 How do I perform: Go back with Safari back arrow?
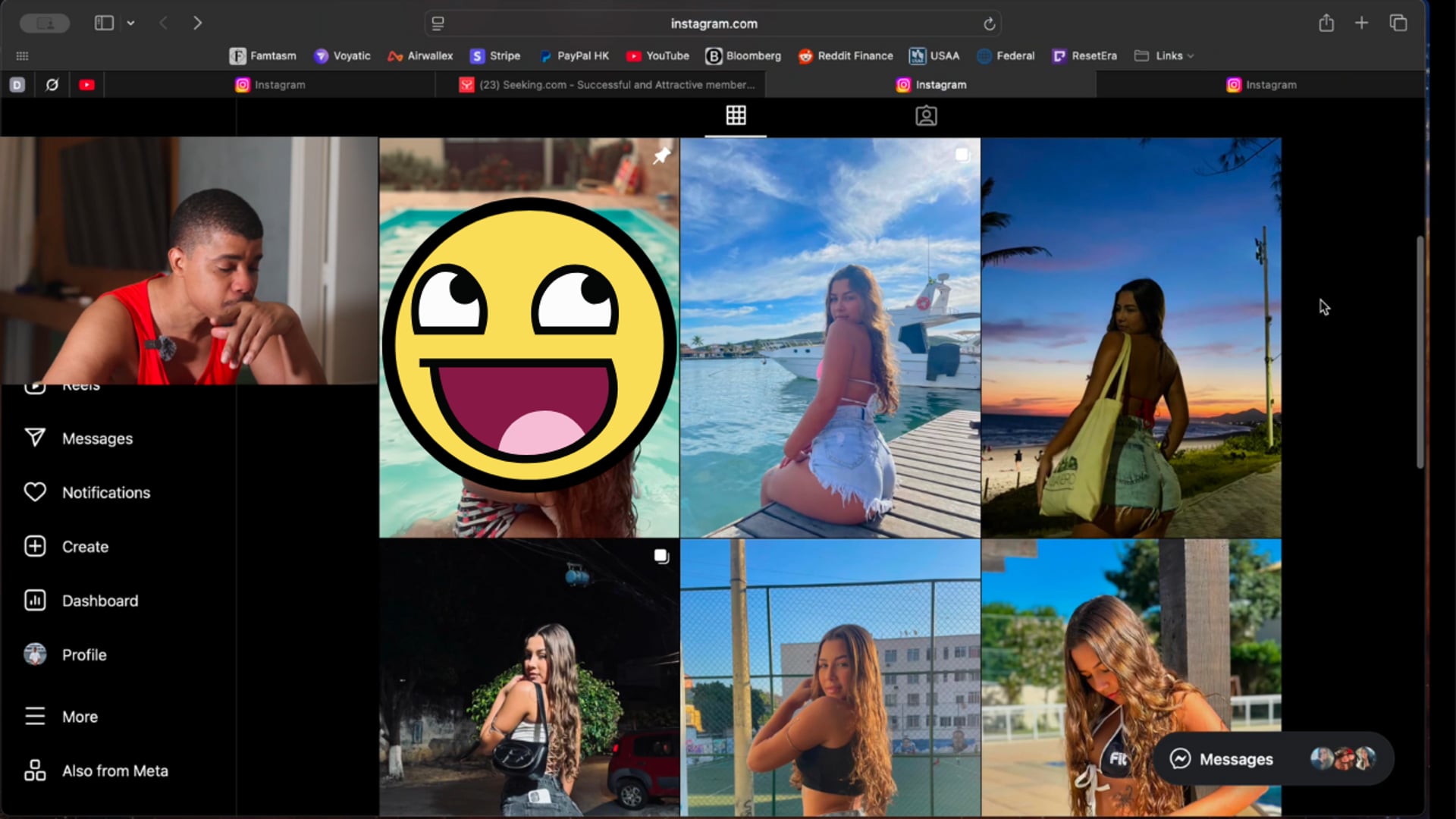(163, 23)
